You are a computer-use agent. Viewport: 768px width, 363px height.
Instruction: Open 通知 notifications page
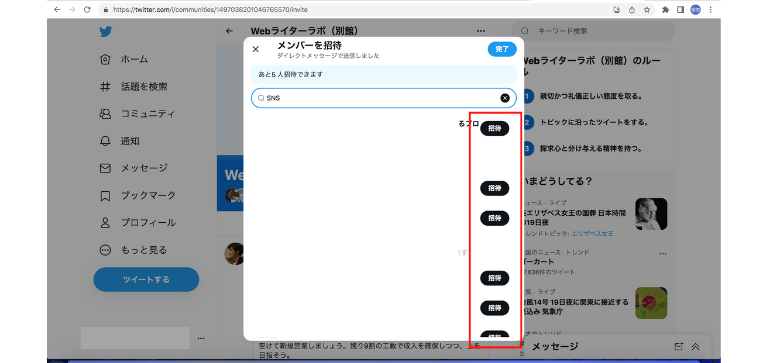120,141
